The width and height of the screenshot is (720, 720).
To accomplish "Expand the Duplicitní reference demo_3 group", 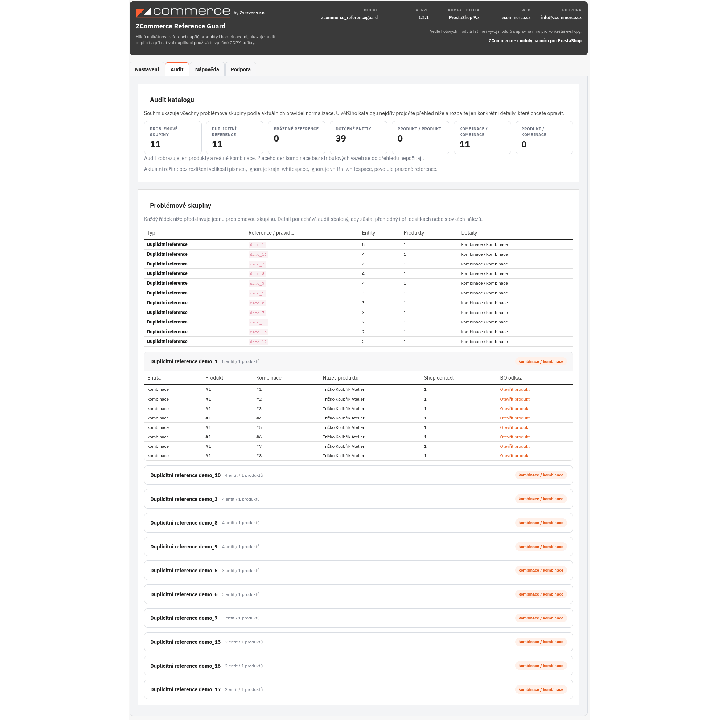I will (x=358, y=499).
